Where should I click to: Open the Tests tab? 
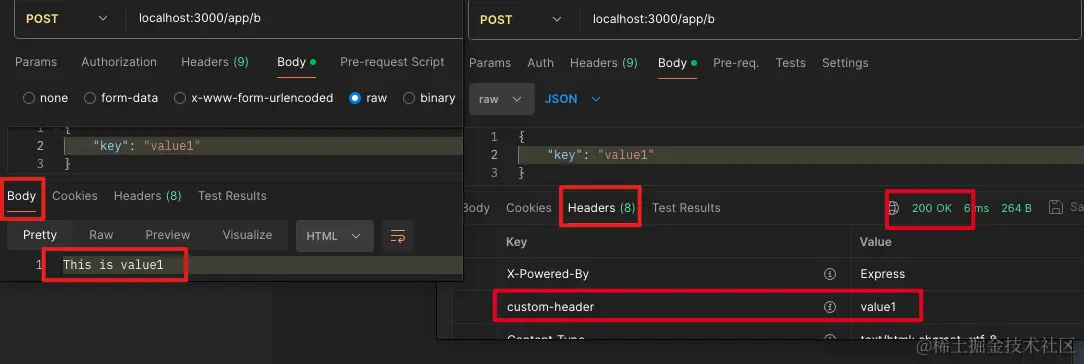click(791, 63)
